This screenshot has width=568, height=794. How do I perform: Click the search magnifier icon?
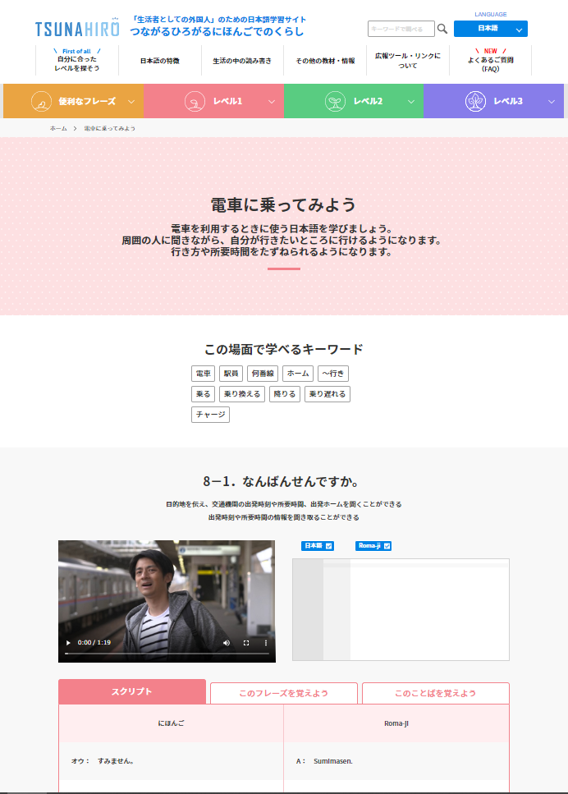tap(442, 29)
